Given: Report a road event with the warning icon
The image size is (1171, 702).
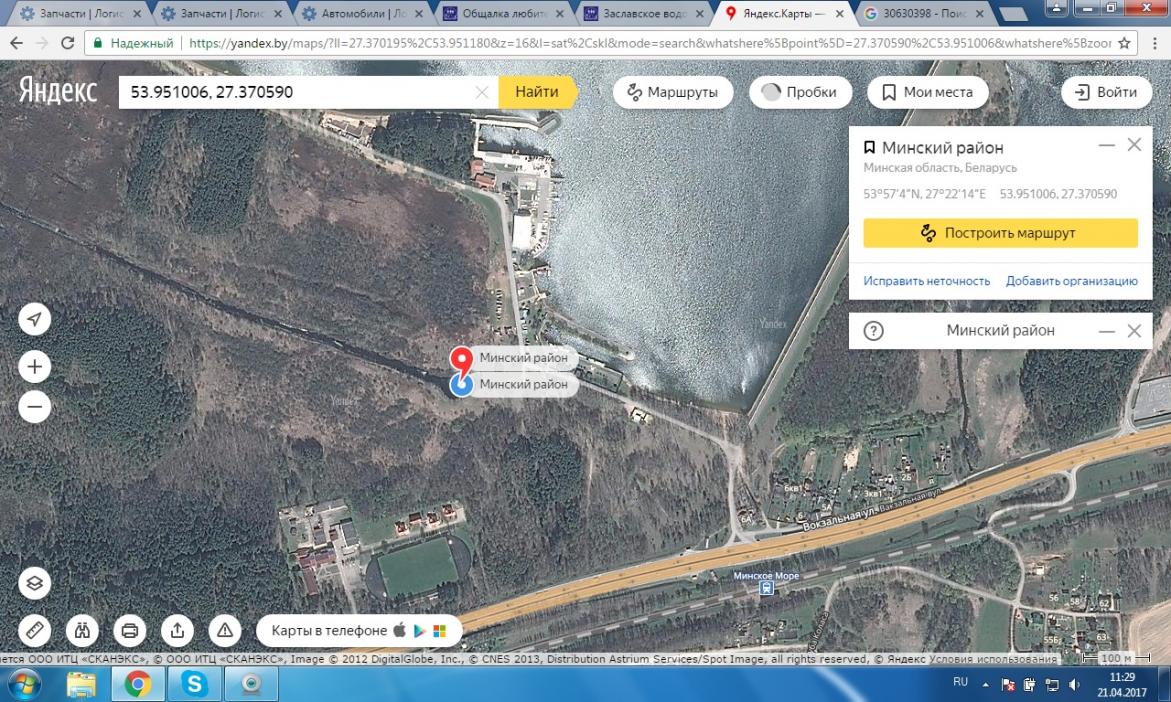Looking at the screenshot, I should 225,630.
